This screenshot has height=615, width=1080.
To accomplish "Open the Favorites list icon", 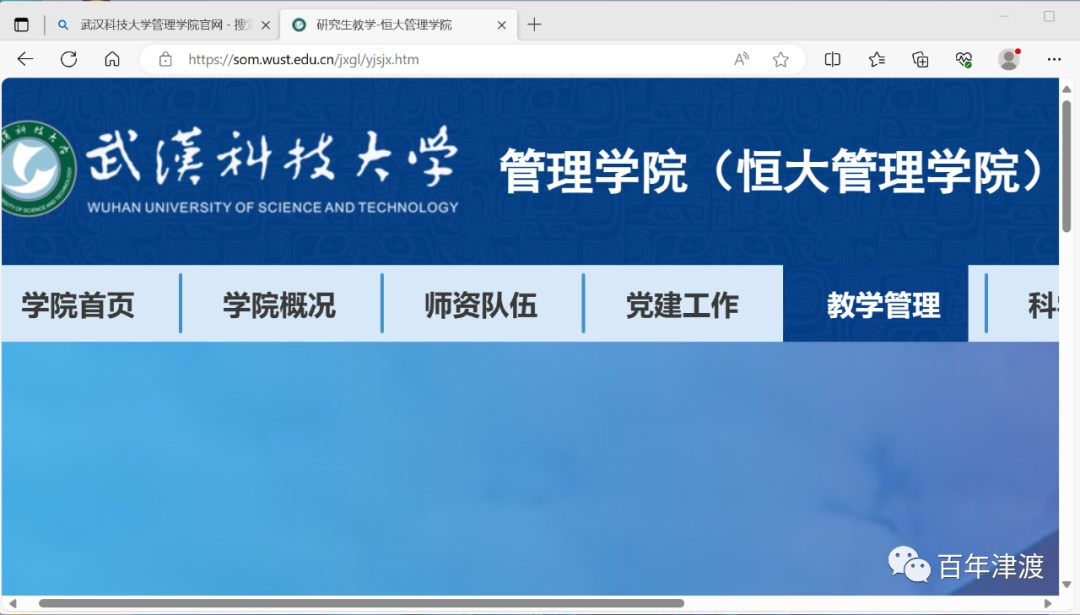I will [x=876, y=59].
